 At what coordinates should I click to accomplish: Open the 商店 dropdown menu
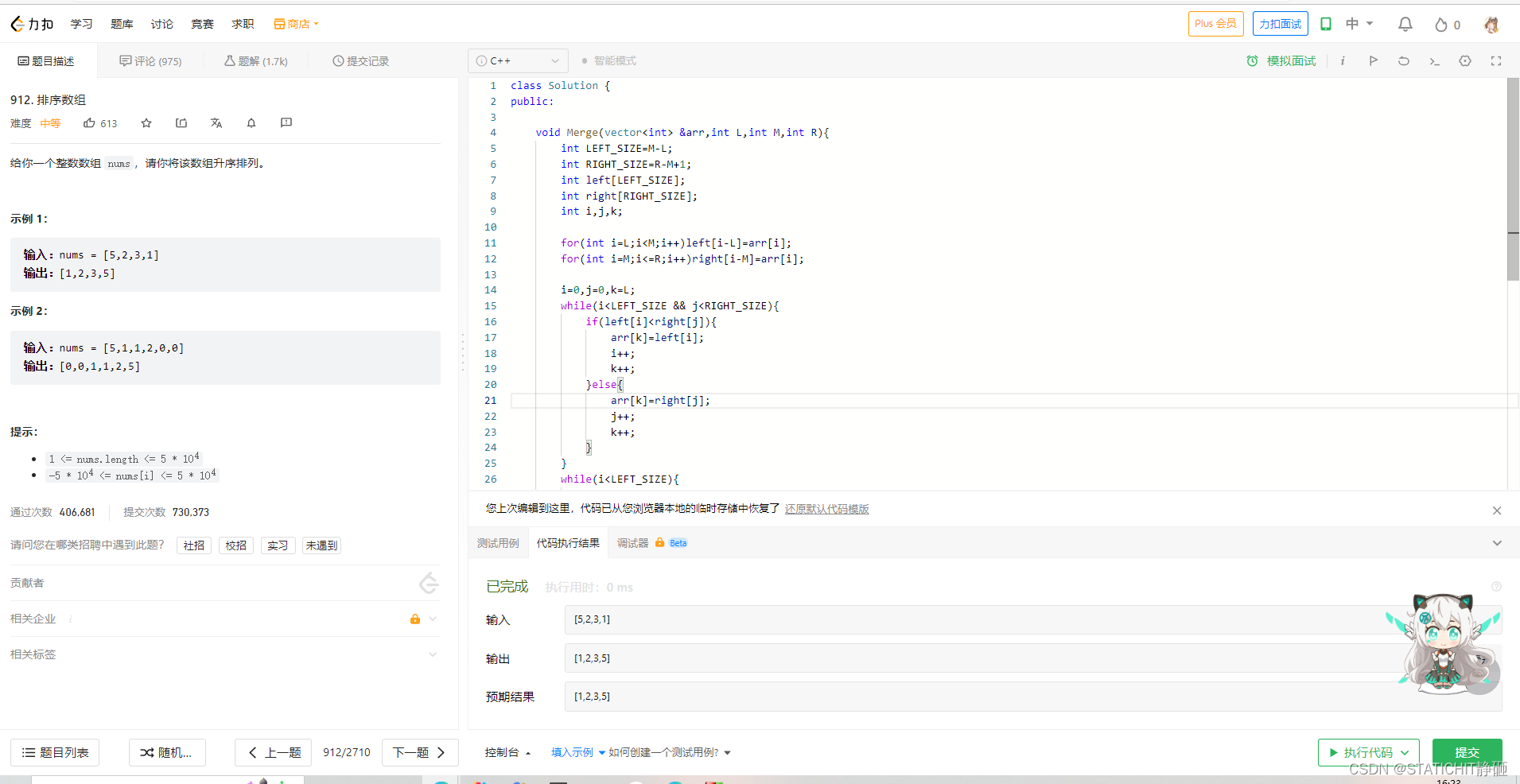pyautogui.click(x=296, y=24)
